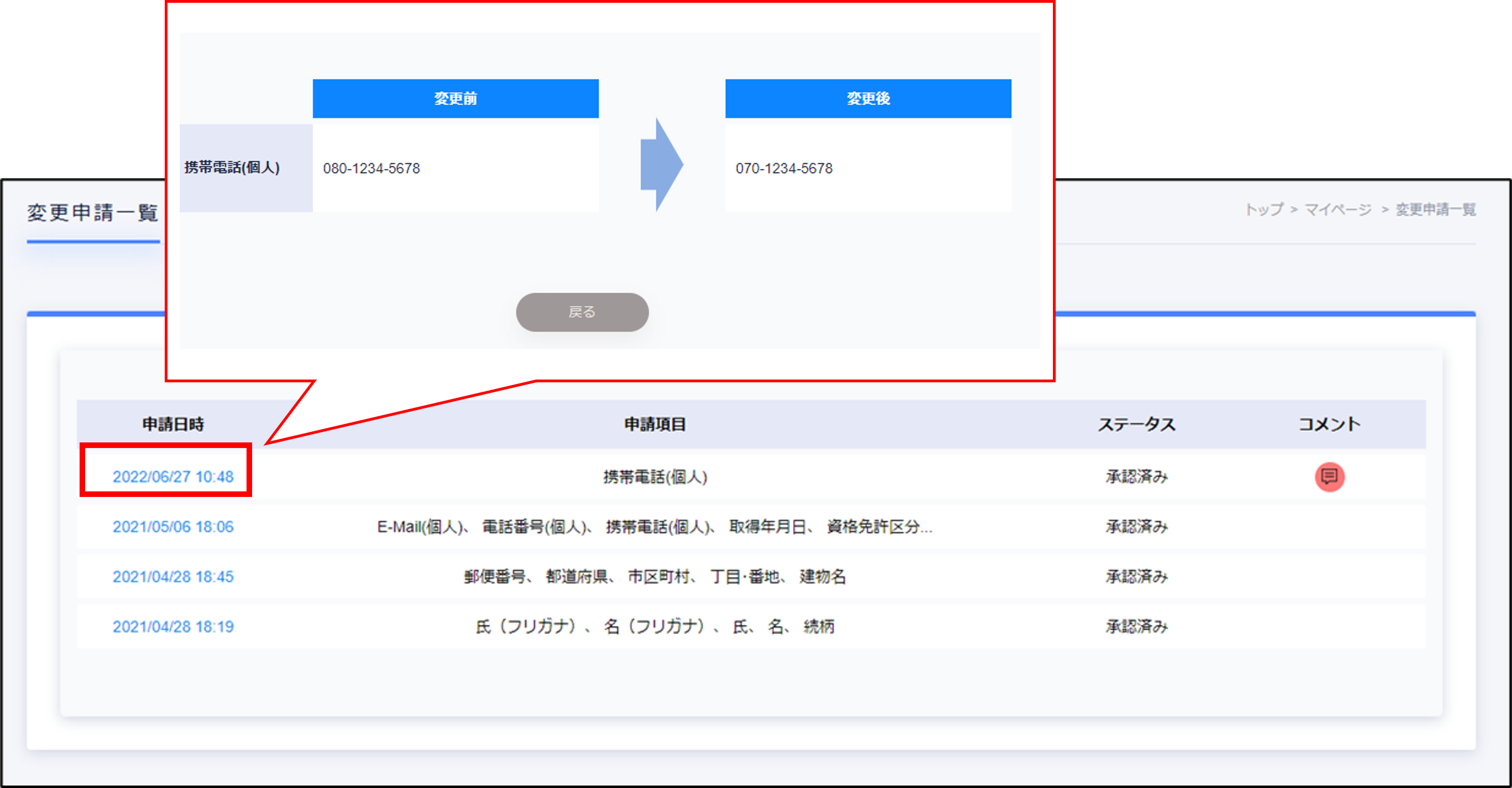1512x788 pixels.
Task: Click the 携帯電話(個人) row label in popup
Action: [232, 168]
